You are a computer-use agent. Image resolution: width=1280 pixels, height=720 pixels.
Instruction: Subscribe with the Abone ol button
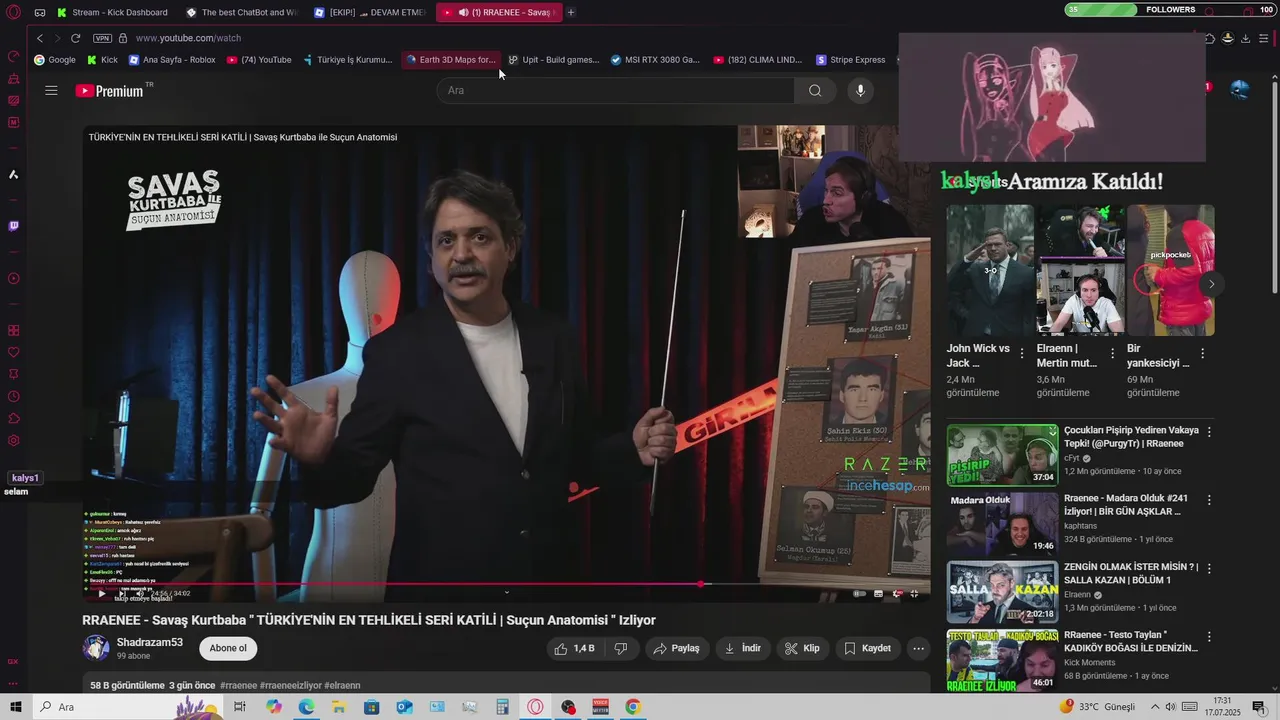click(228, 648)
